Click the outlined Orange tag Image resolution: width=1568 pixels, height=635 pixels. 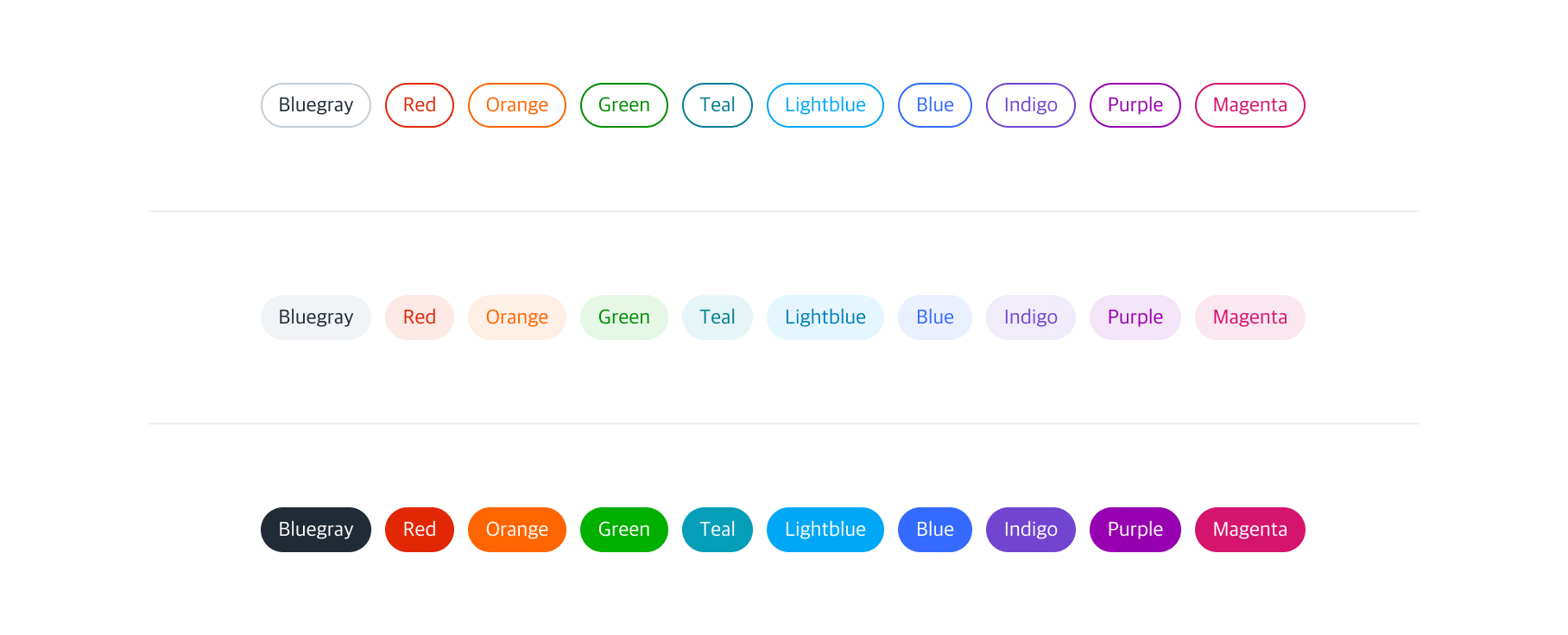click(516, 105)
